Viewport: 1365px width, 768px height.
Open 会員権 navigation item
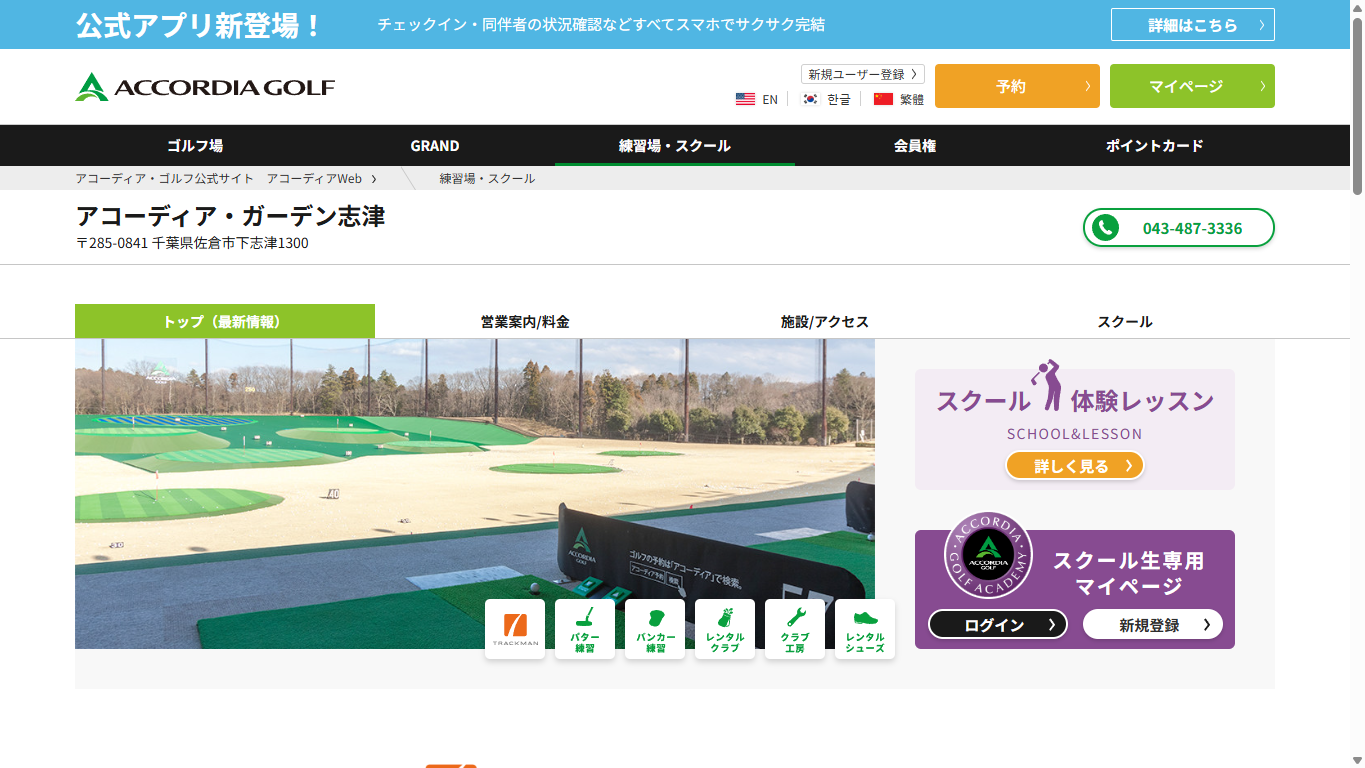pyautogui.click(x=915, y=145)
